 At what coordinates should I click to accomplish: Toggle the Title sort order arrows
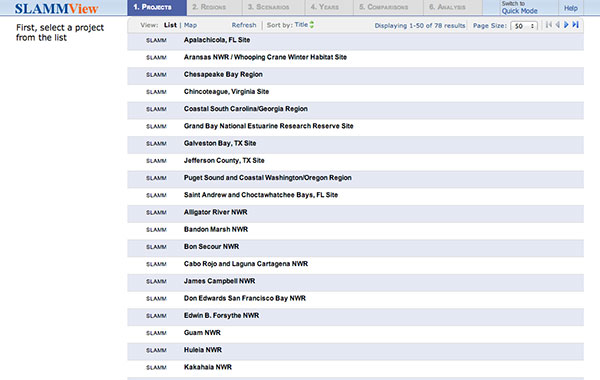(311, 24)
